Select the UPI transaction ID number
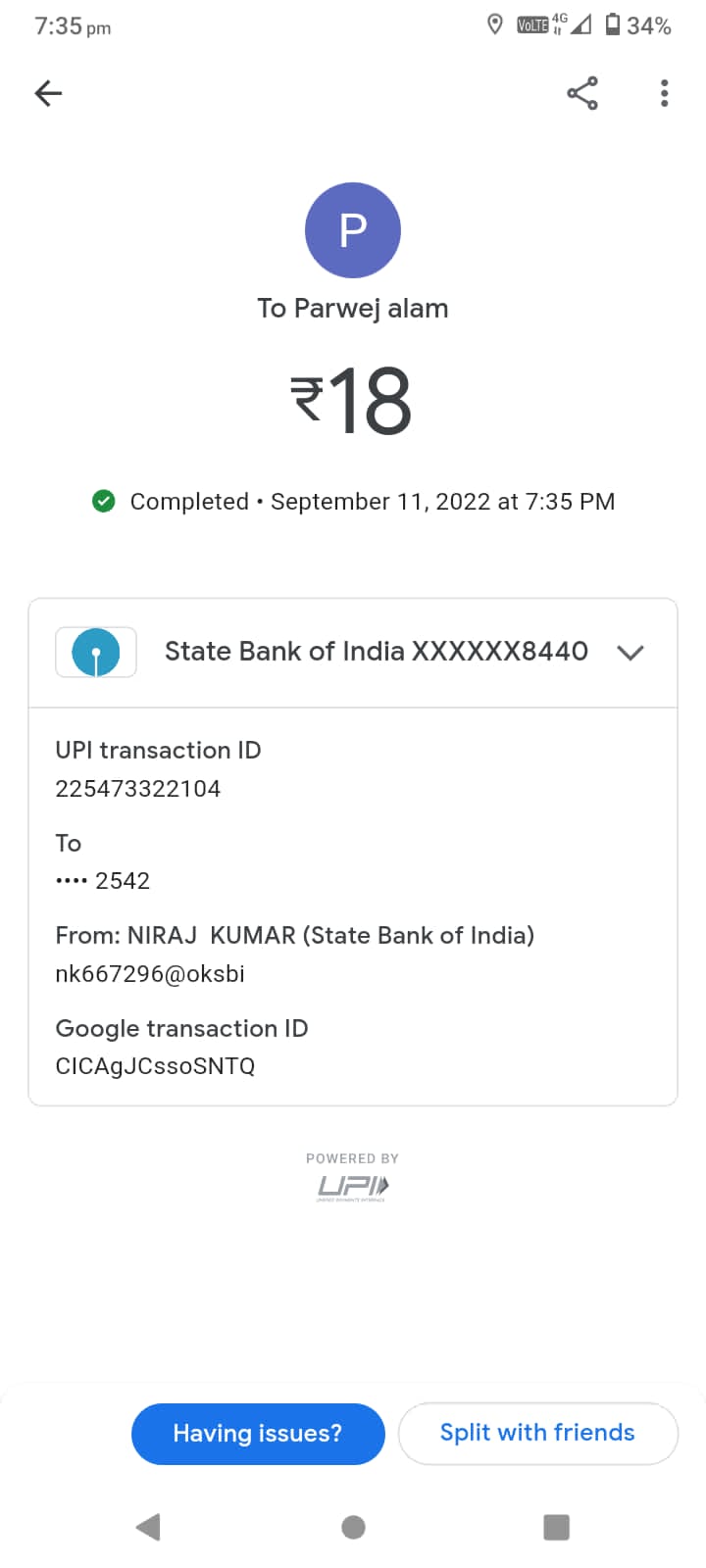The height and width of the screenshot is (1568, 706). click(138, 789)
